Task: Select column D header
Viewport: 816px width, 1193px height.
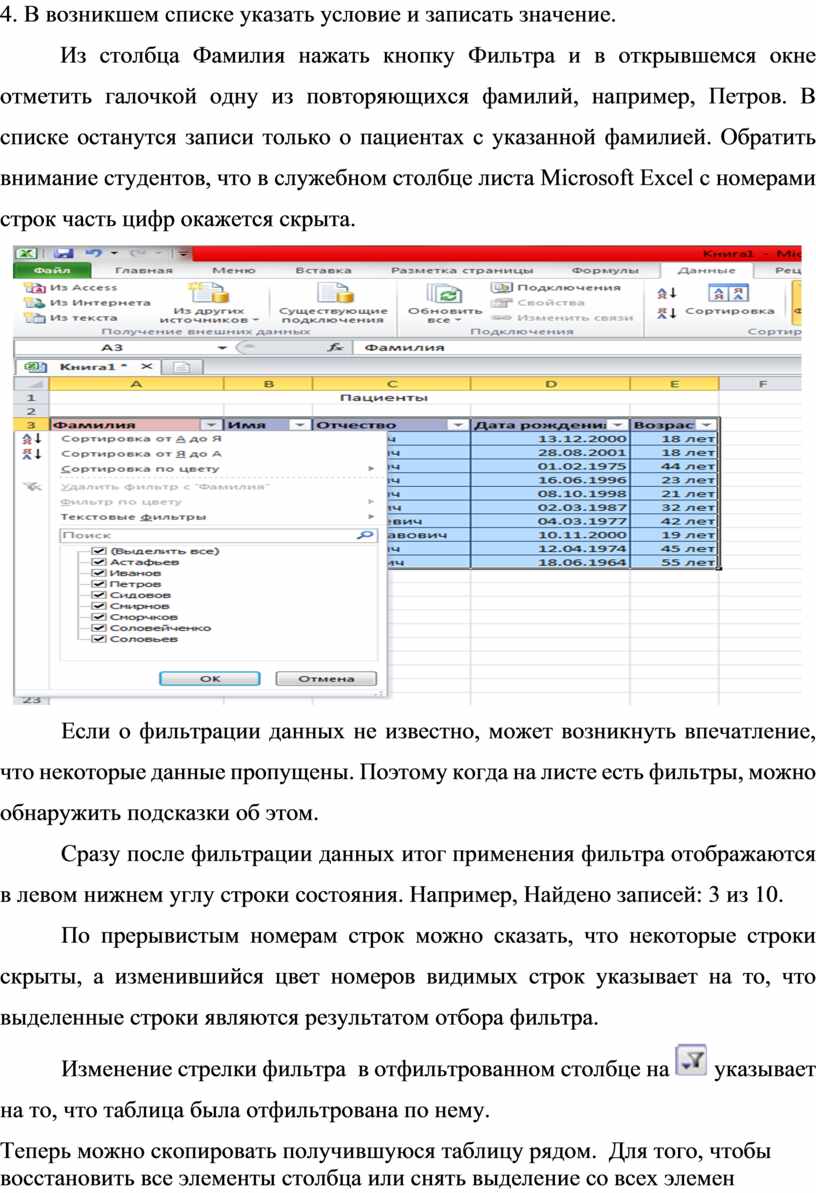Action: (550, 384)
